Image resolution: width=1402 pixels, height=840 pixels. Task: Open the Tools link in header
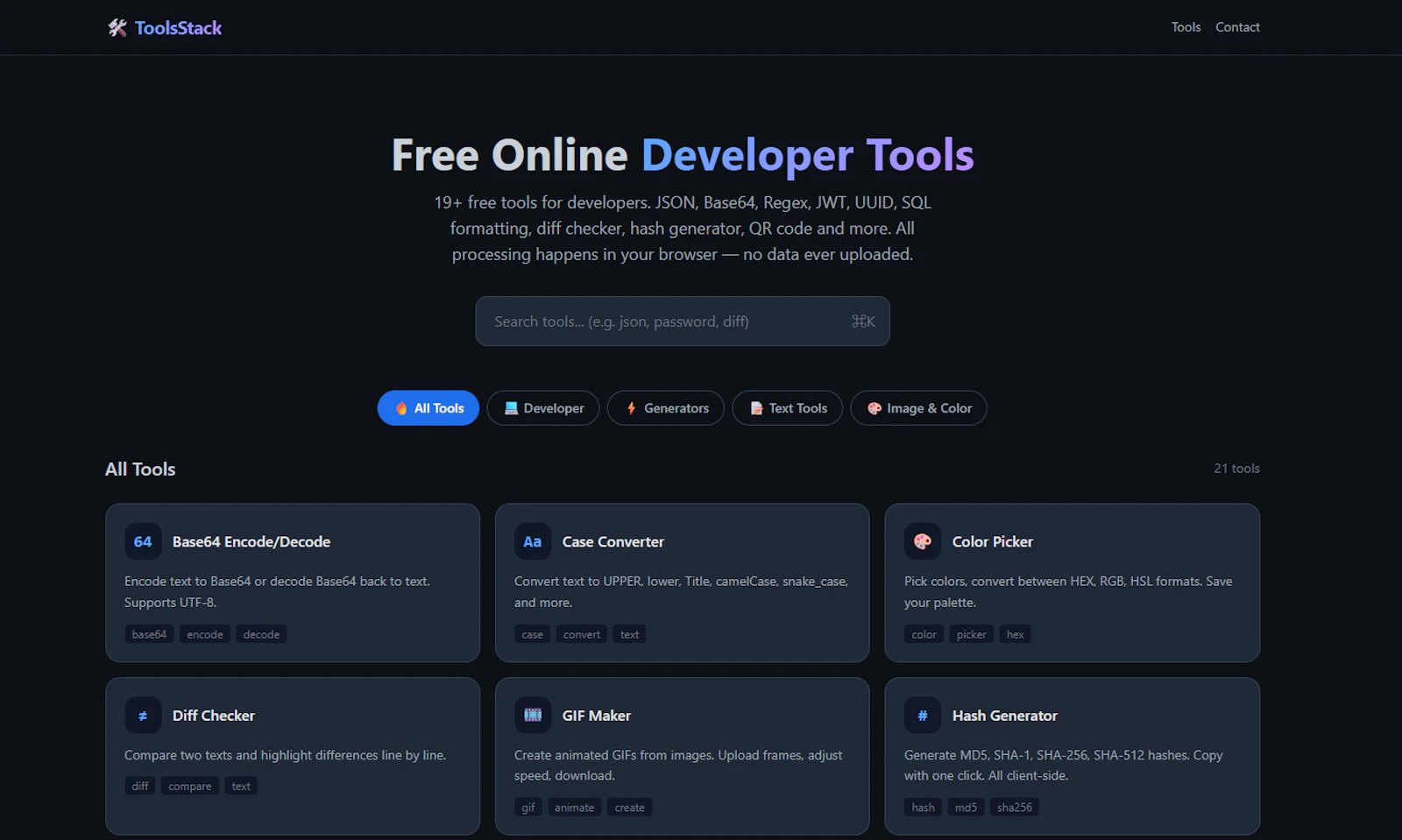(1186, 27)
